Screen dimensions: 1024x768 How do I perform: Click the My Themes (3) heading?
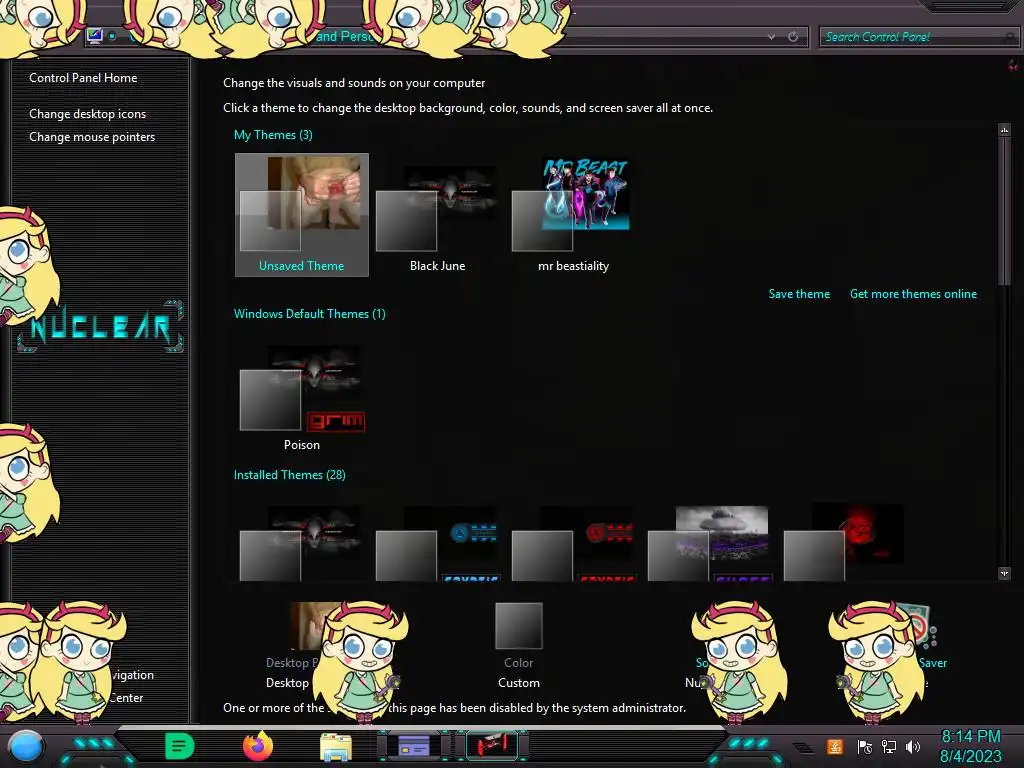(x=273, y=135)
